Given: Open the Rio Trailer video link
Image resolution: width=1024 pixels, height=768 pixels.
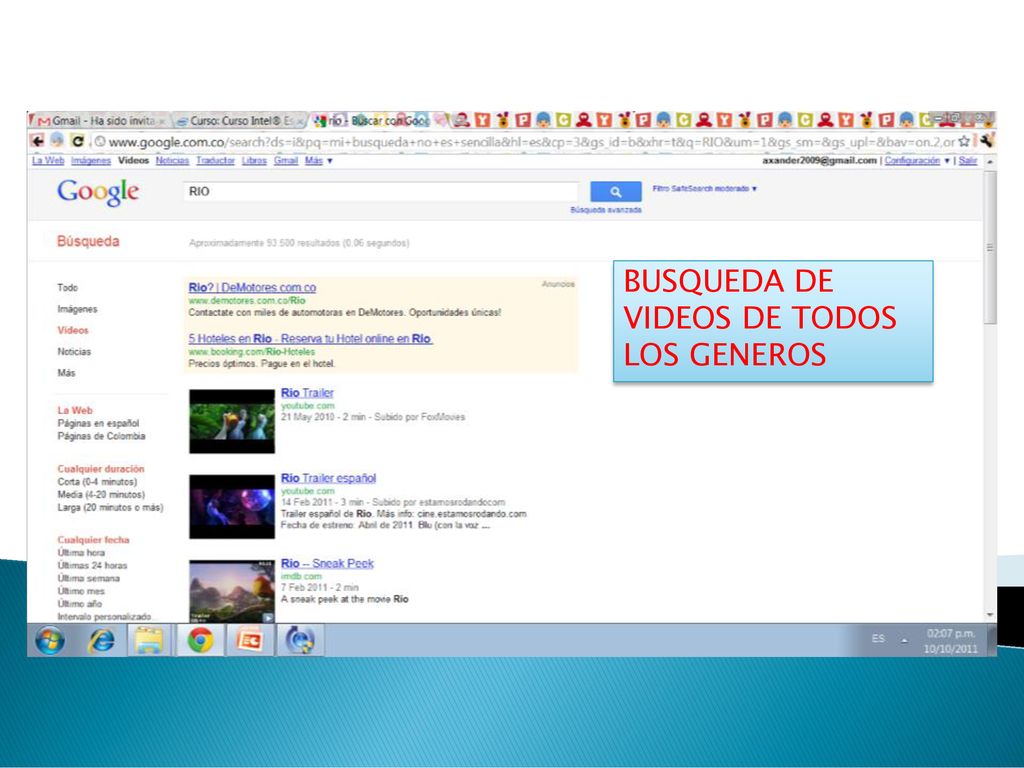Looking at the screenshot, I should (x=307, y=392).
